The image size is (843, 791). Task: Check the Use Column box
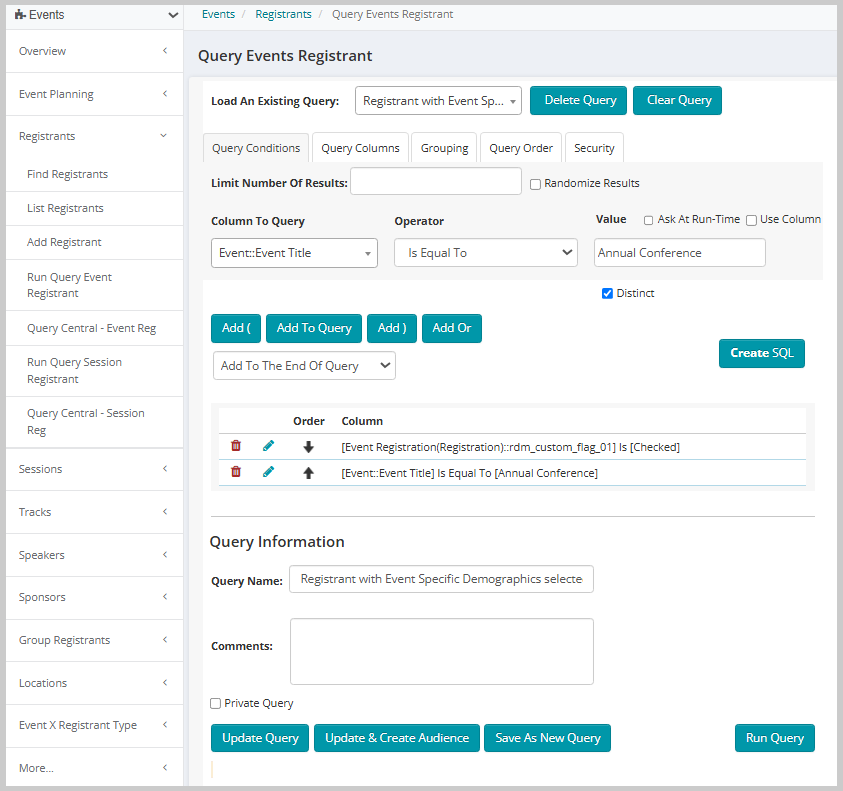pyautogui.click(x=752, y=220)
